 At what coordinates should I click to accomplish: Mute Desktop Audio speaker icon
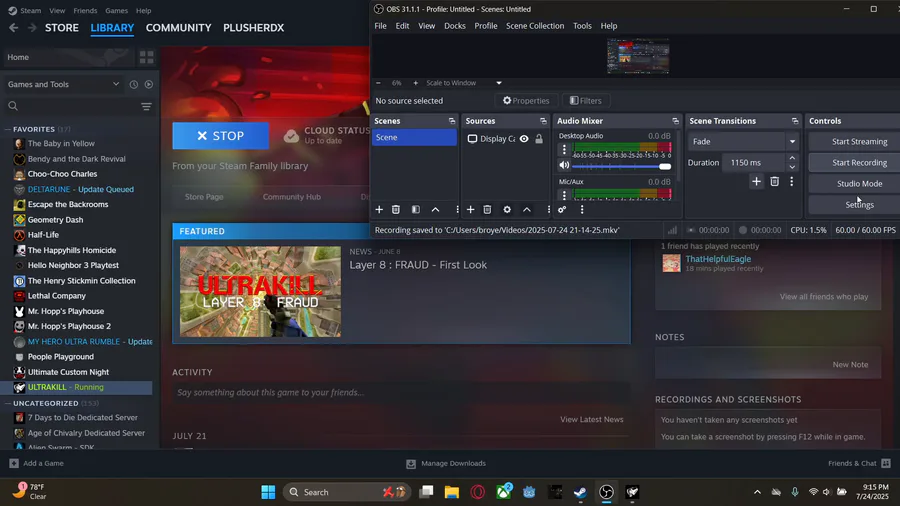[564, 166]
